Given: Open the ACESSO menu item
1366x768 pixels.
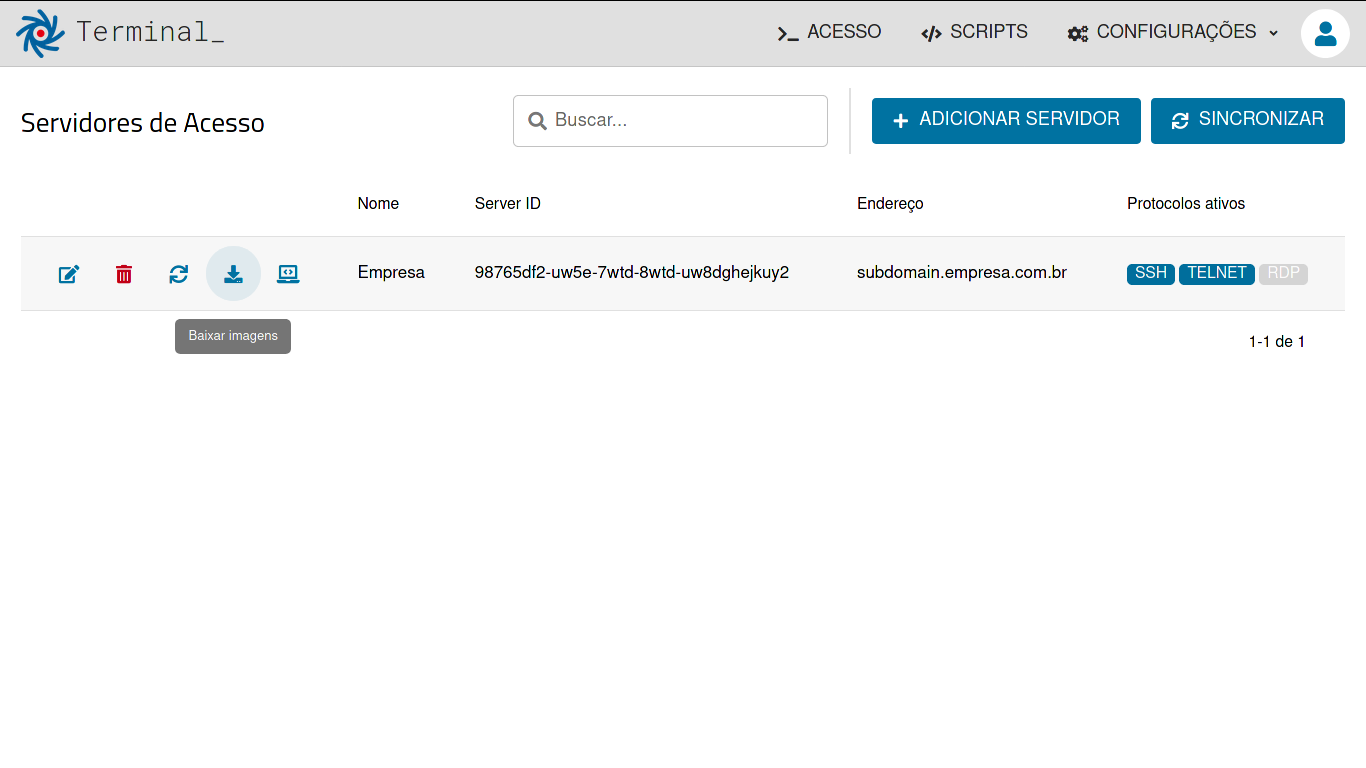Looking at the screenshot, I should [830, 32].
